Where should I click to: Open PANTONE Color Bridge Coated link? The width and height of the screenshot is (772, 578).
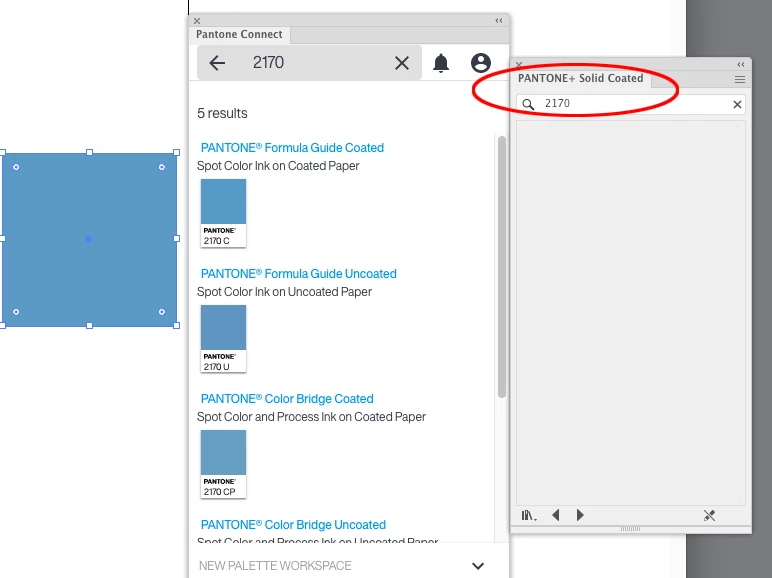click(x=287, y=399)
